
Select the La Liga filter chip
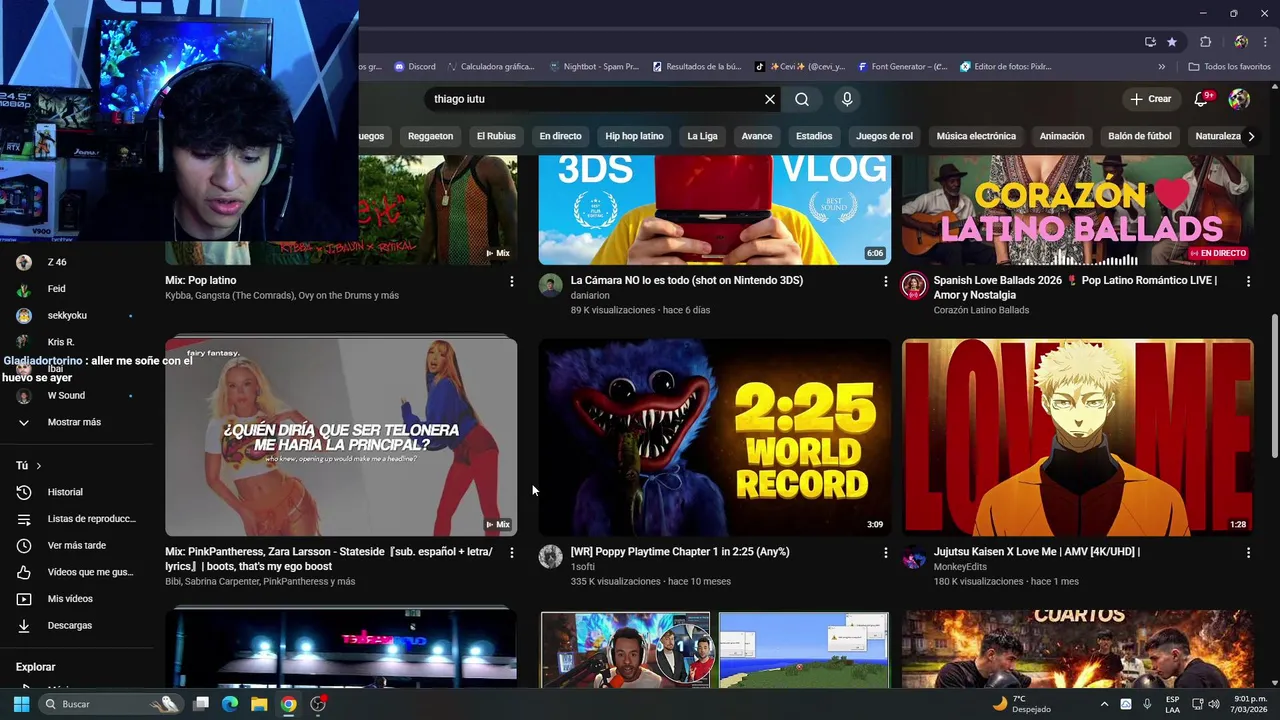(702, 136)
